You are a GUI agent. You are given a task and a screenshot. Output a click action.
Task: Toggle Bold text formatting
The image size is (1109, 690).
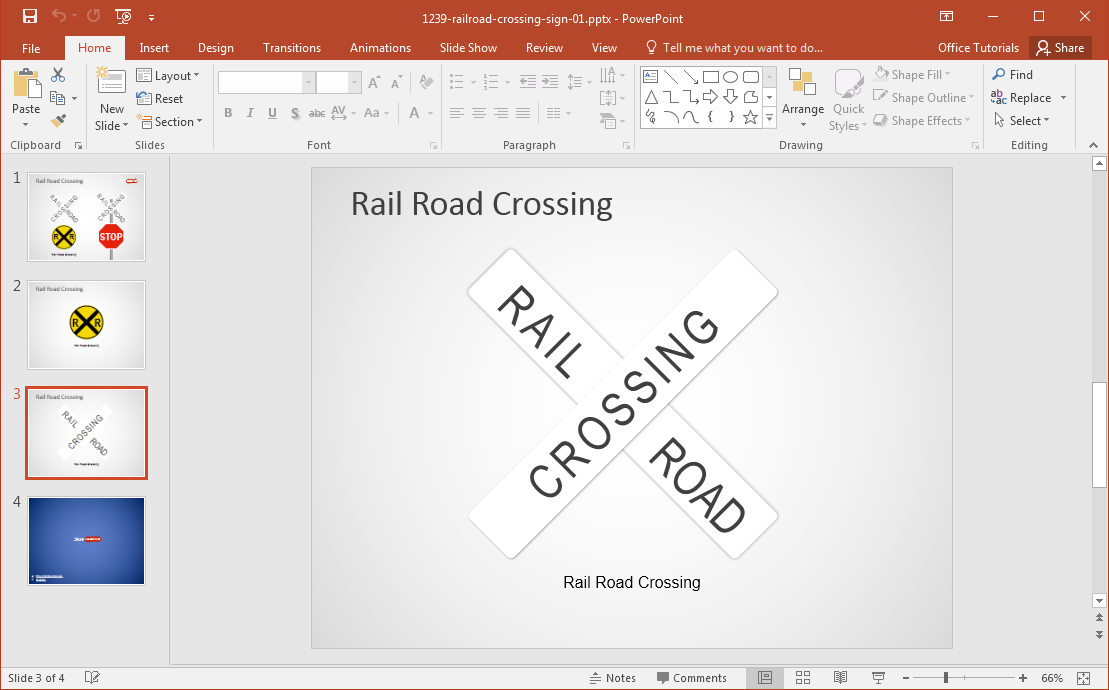[228, 113]
